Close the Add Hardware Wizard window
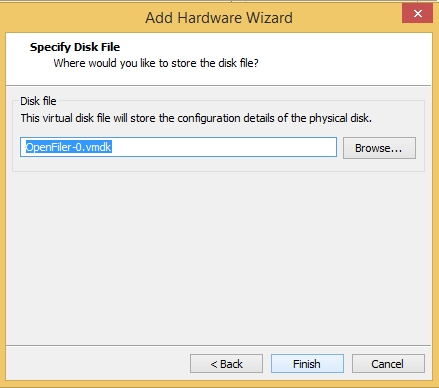 417,13
